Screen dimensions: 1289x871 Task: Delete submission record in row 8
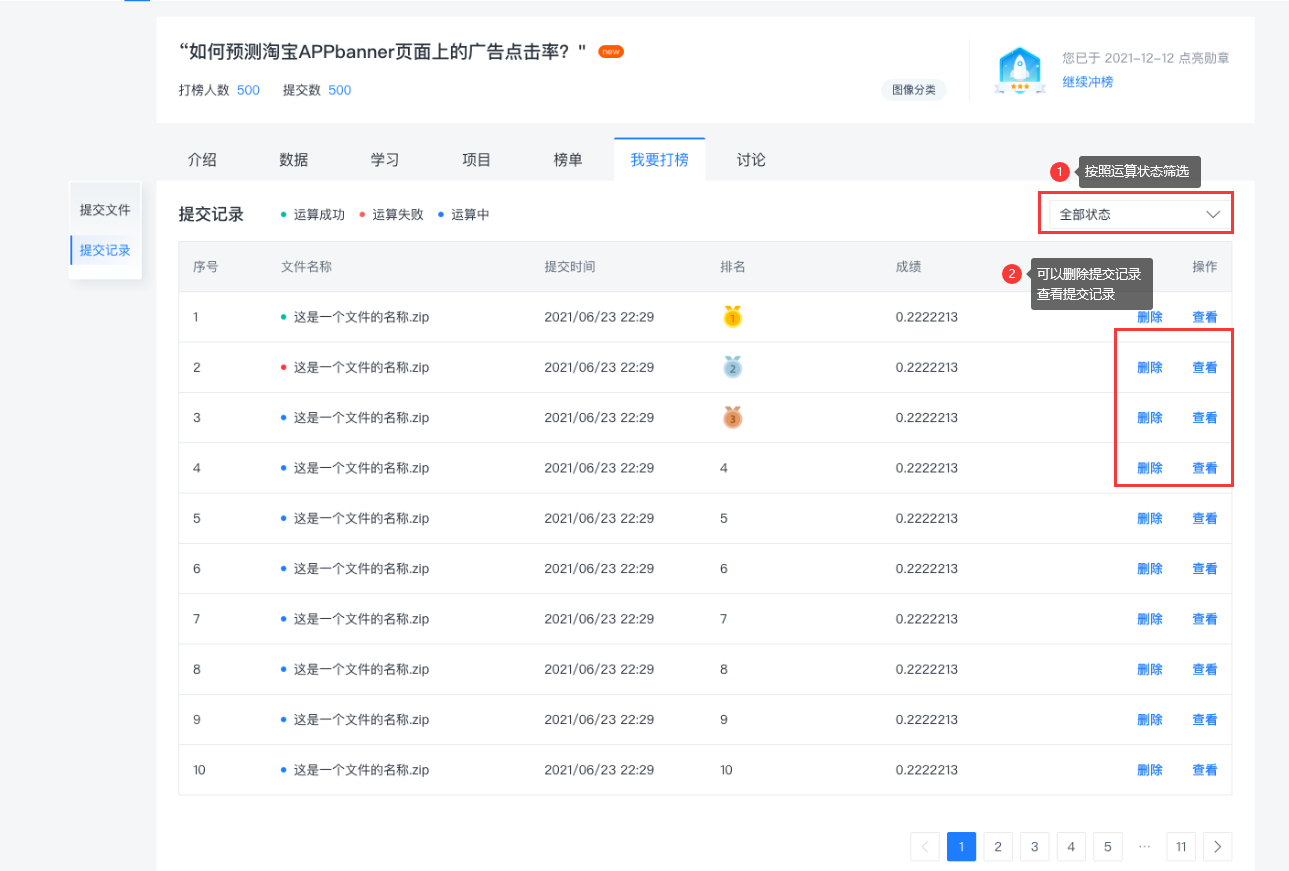[x=1150, y=669]
